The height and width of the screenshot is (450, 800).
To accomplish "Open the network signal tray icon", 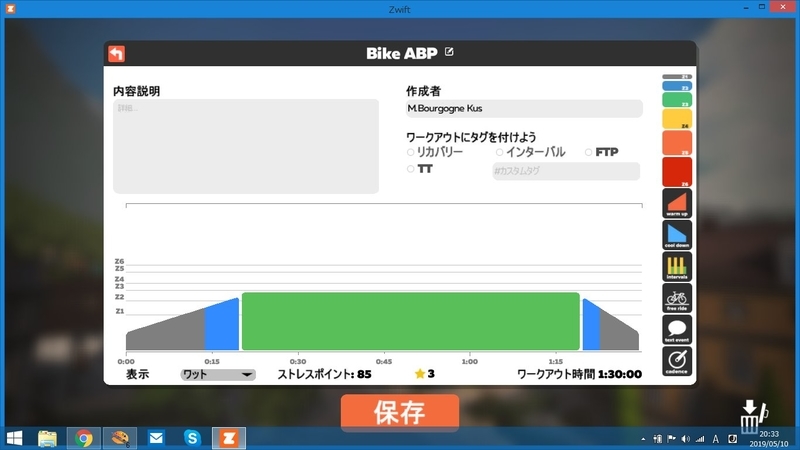I will click(x=700, y=439).
